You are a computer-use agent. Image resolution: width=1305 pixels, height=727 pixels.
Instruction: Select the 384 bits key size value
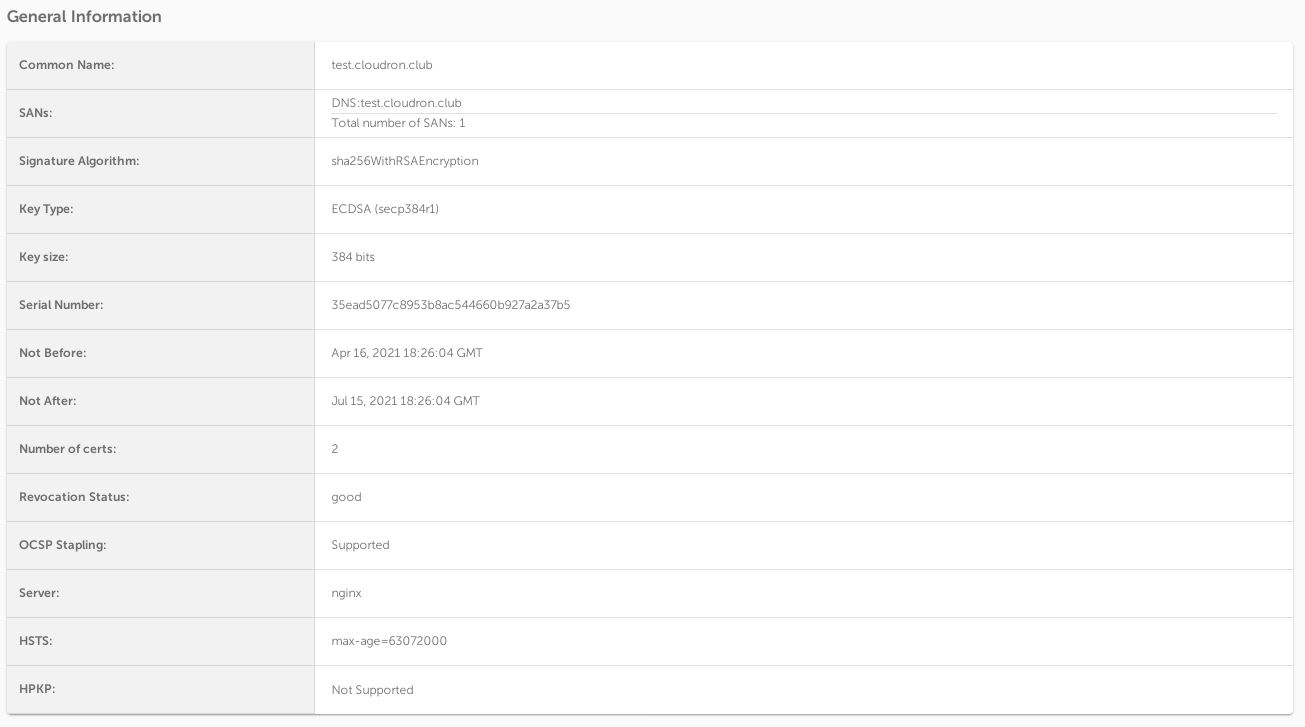[353, 257]
